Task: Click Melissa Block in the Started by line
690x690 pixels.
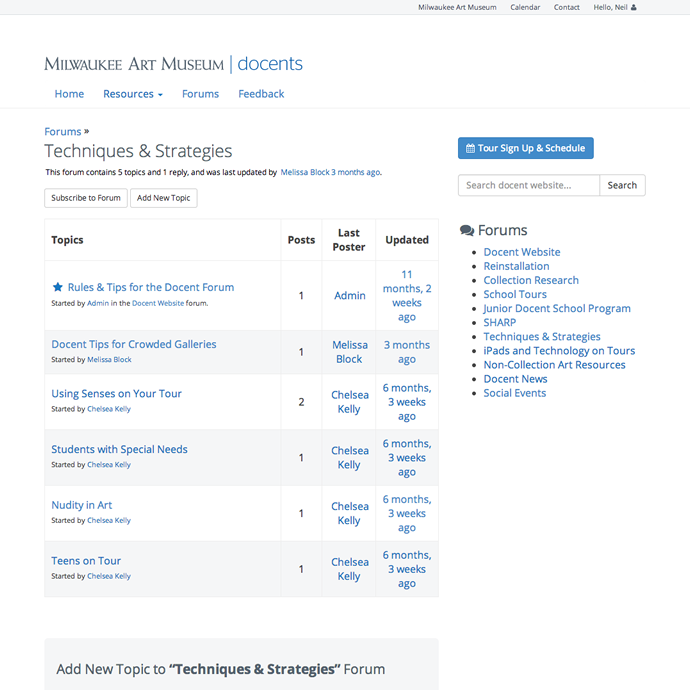Action: 109,360
